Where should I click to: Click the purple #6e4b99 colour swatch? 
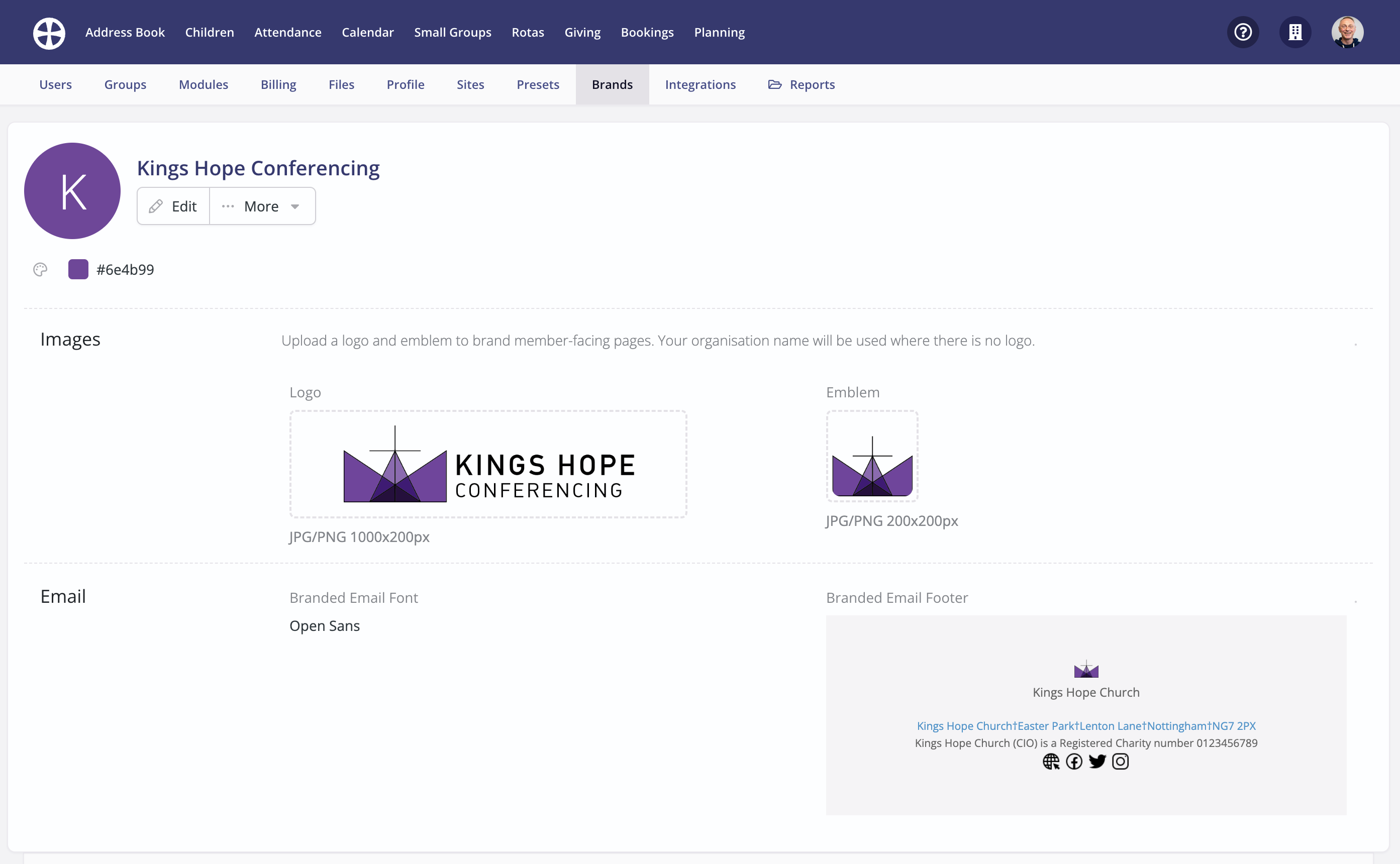pyautogui.click(x=78, y=270)
